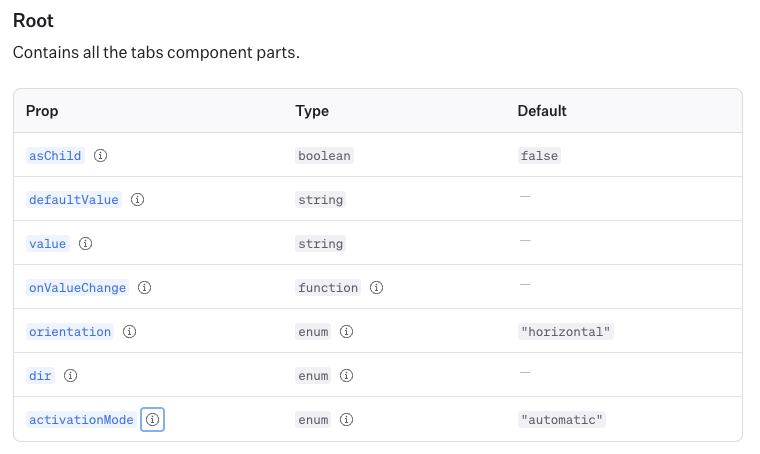
Task: Open info icon next to dir prop
Action: (71, 376)
